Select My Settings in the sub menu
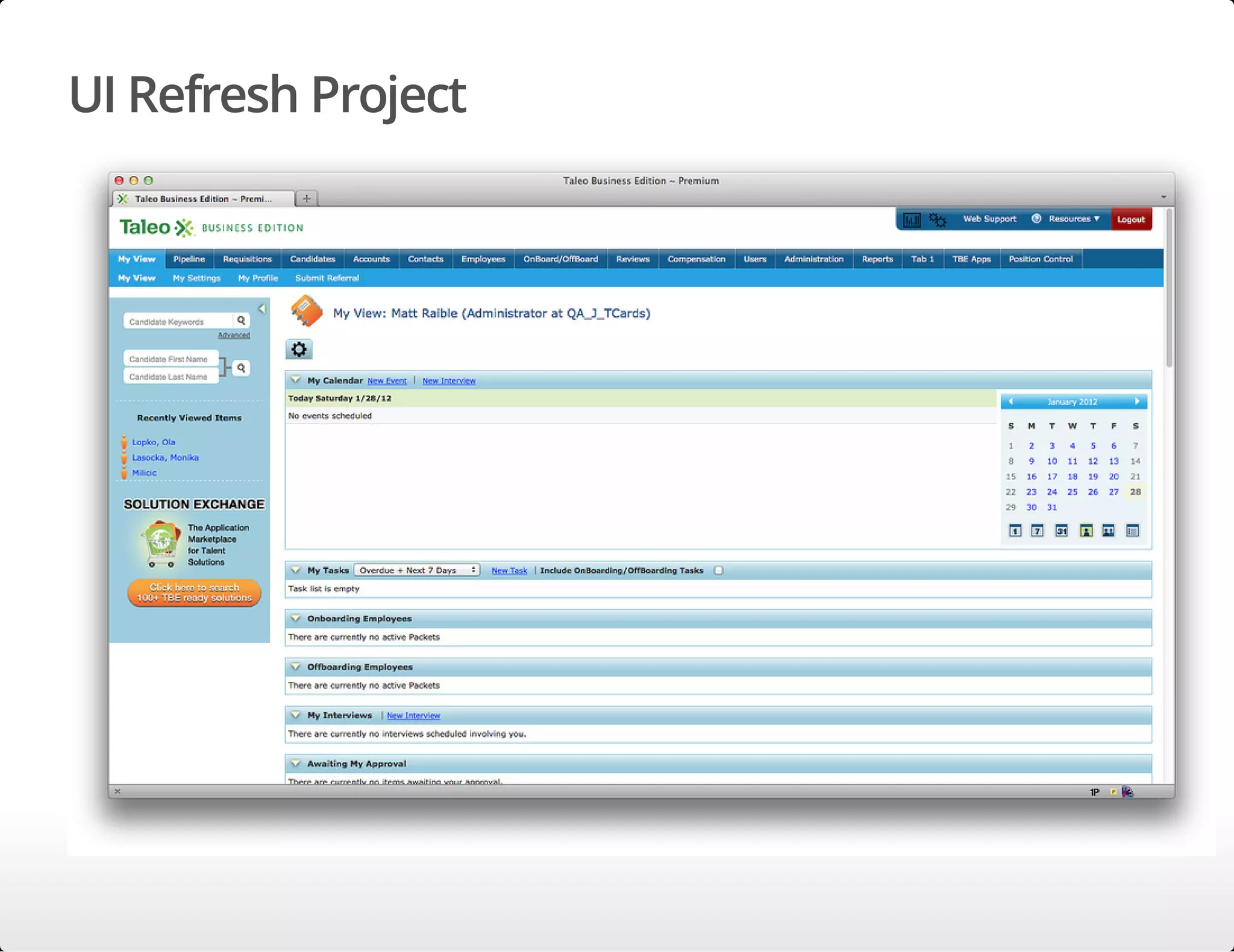 (196, 278)
